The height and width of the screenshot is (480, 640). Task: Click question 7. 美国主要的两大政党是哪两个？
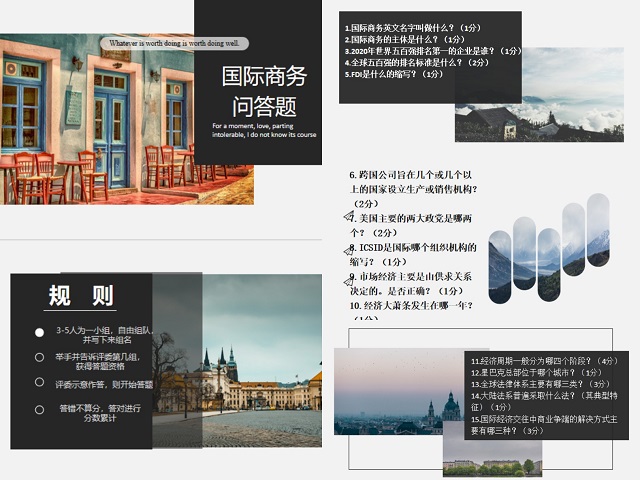coord(410,225)
